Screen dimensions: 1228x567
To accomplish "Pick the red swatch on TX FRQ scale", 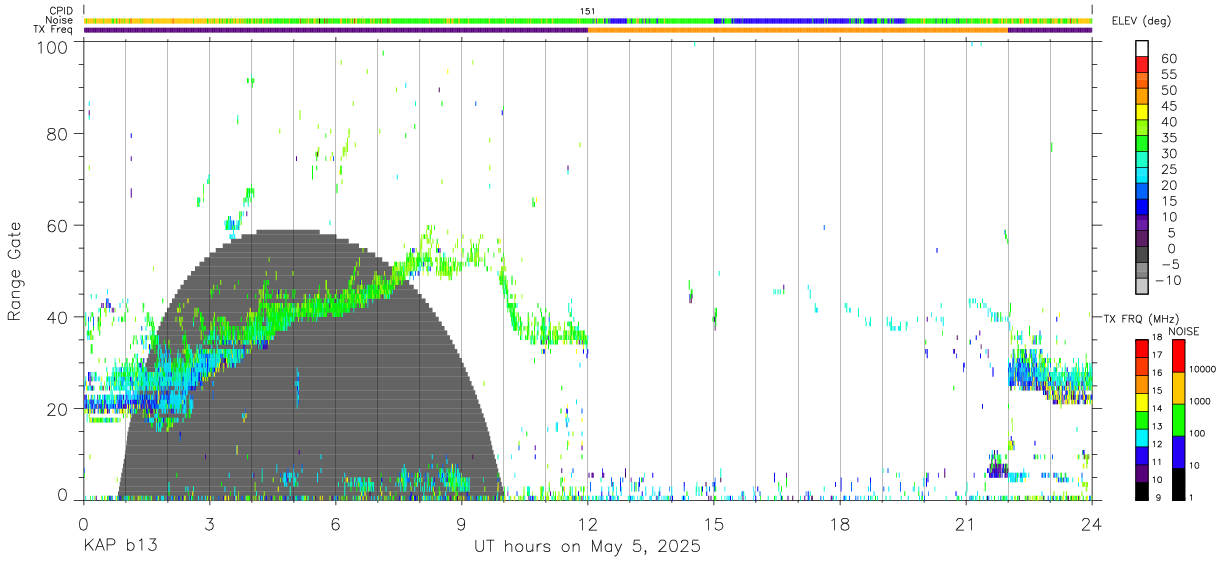I will point(1142,347).
